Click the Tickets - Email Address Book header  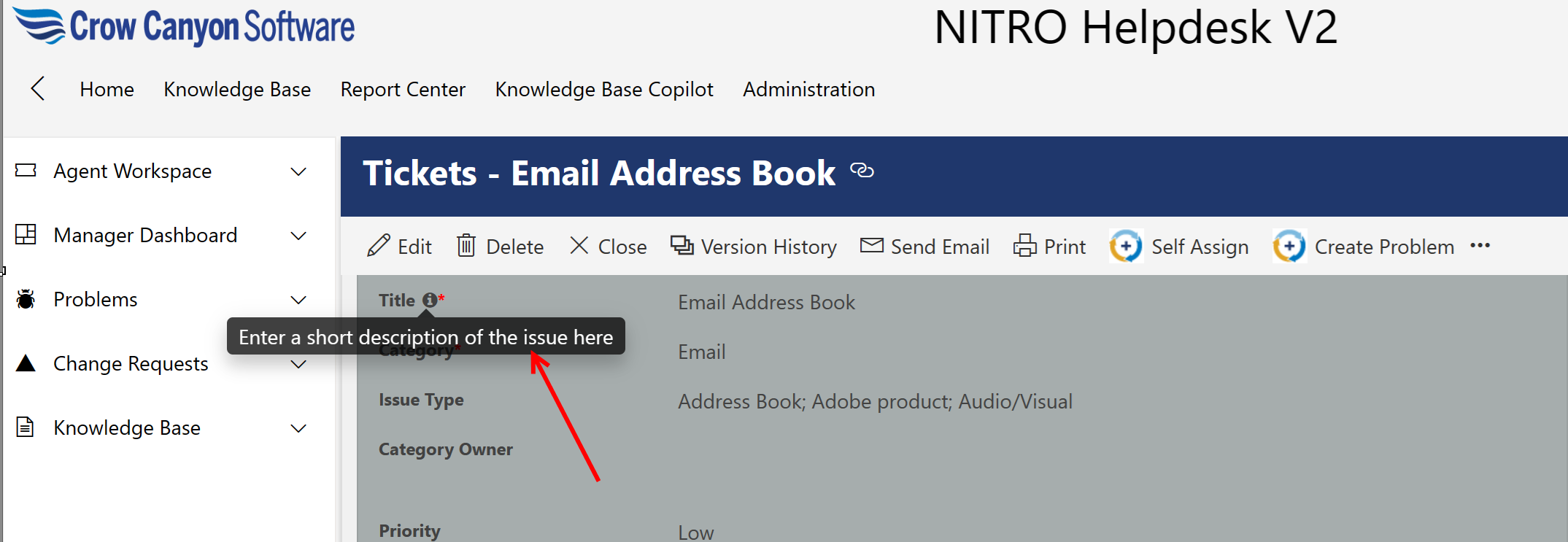pos(599,173)
